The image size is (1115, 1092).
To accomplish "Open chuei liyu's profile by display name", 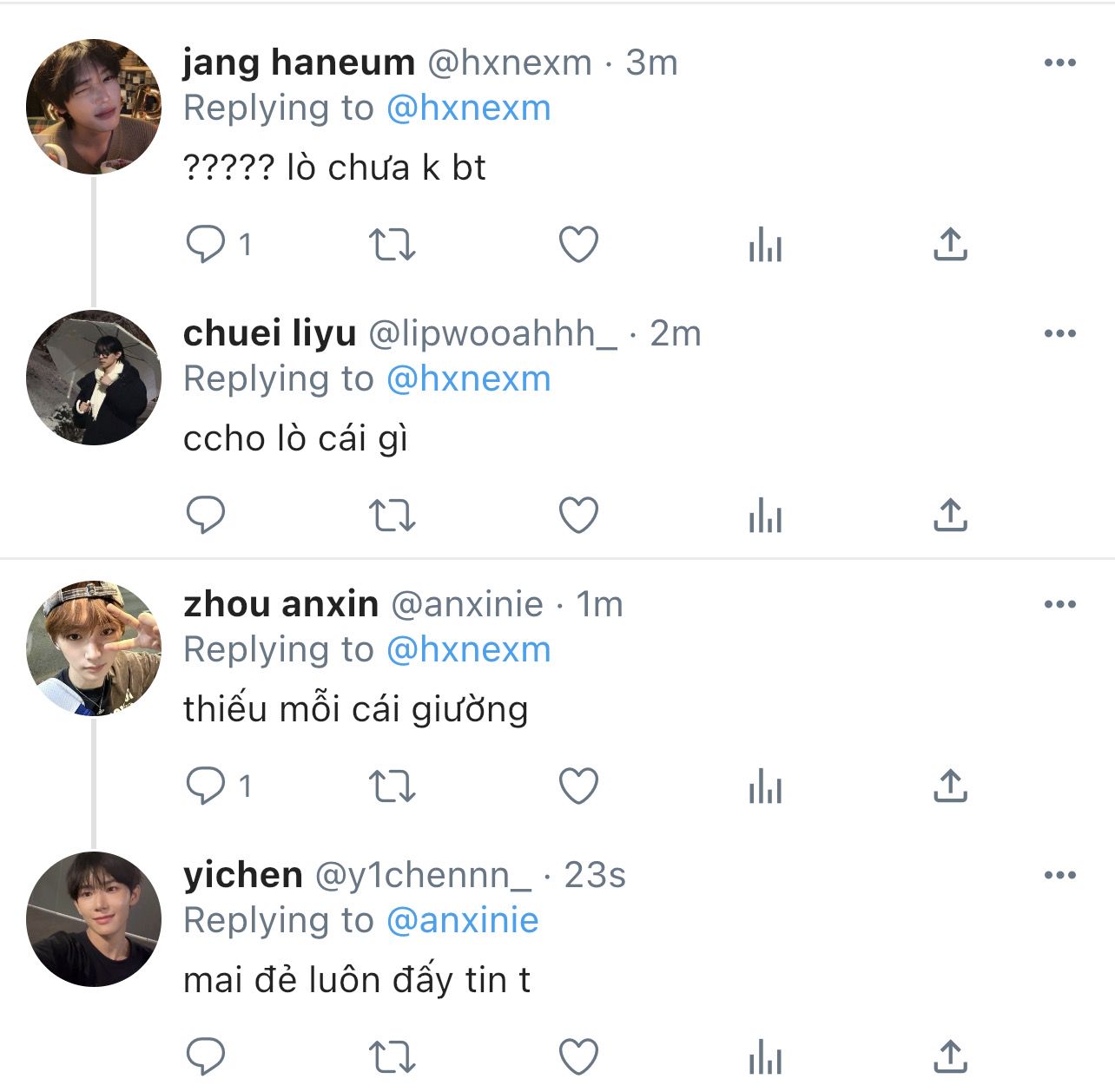I will pyautogui.click(x=269, y=333).
